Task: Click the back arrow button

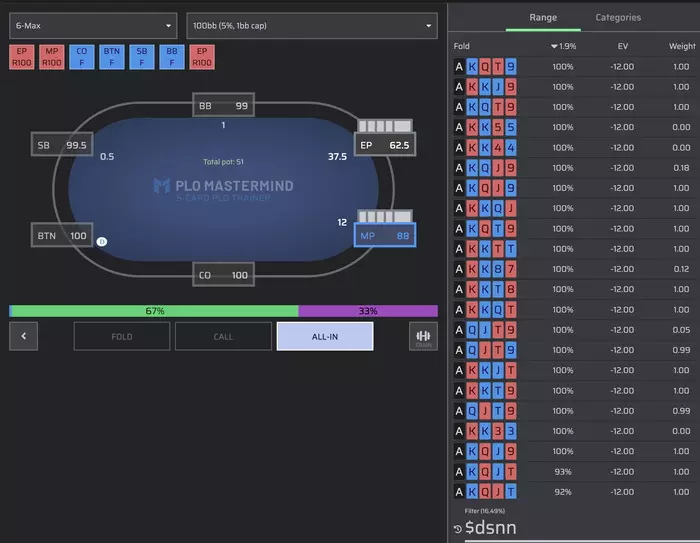Action: [x=23, y=336]
